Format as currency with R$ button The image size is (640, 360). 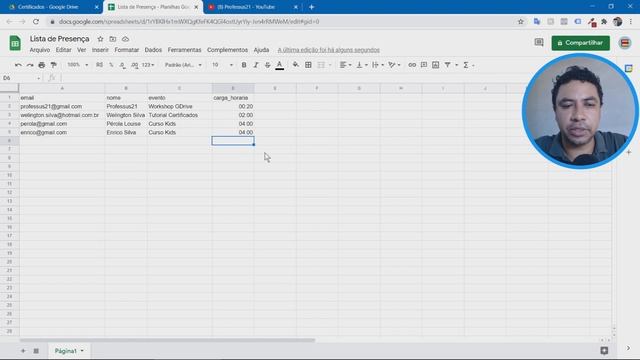coord(99,65)
